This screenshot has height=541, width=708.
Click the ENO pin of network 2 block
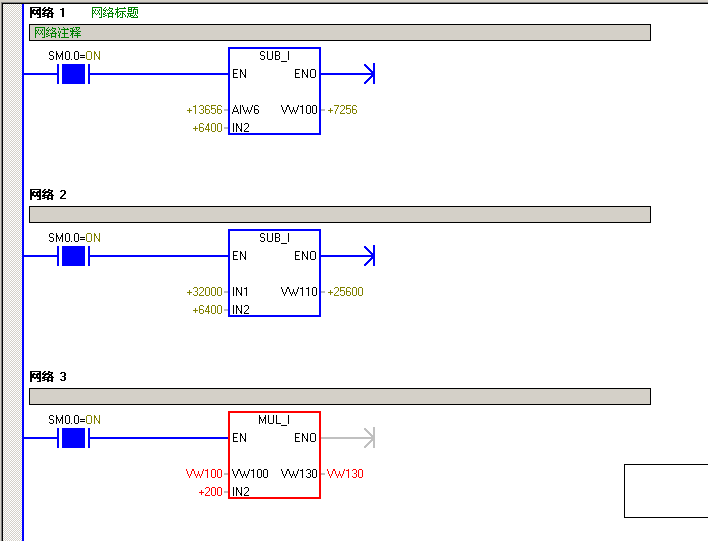click(x=305, y=256)
